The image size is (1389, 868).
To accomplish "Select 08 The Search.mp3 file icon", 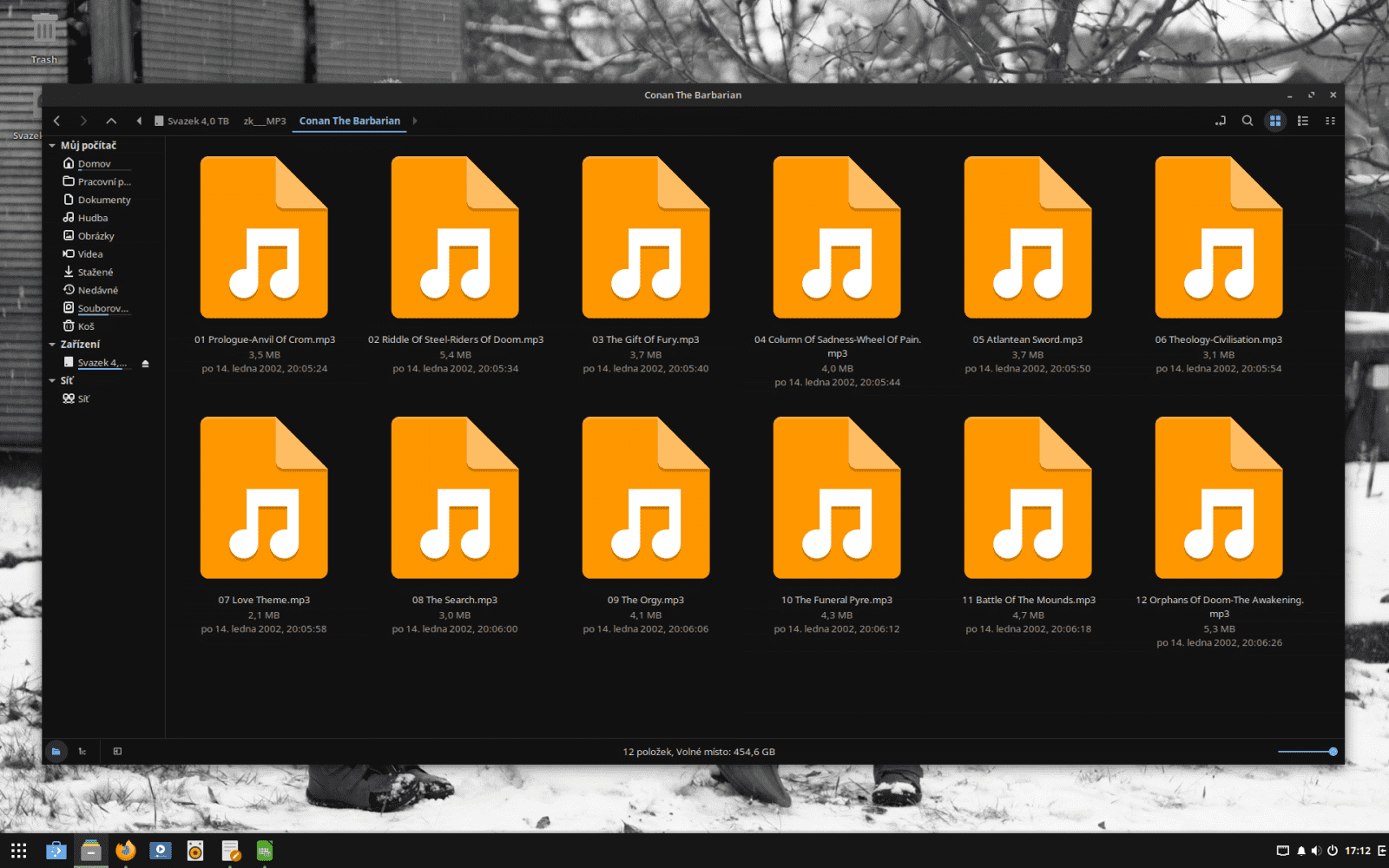I will pyautogui.click(x=455, y=497).
